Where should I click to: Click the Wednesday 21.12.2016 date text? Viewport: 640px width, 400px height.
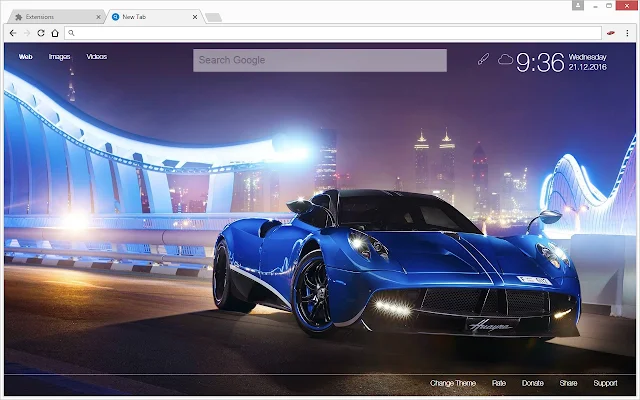(588, 62)
